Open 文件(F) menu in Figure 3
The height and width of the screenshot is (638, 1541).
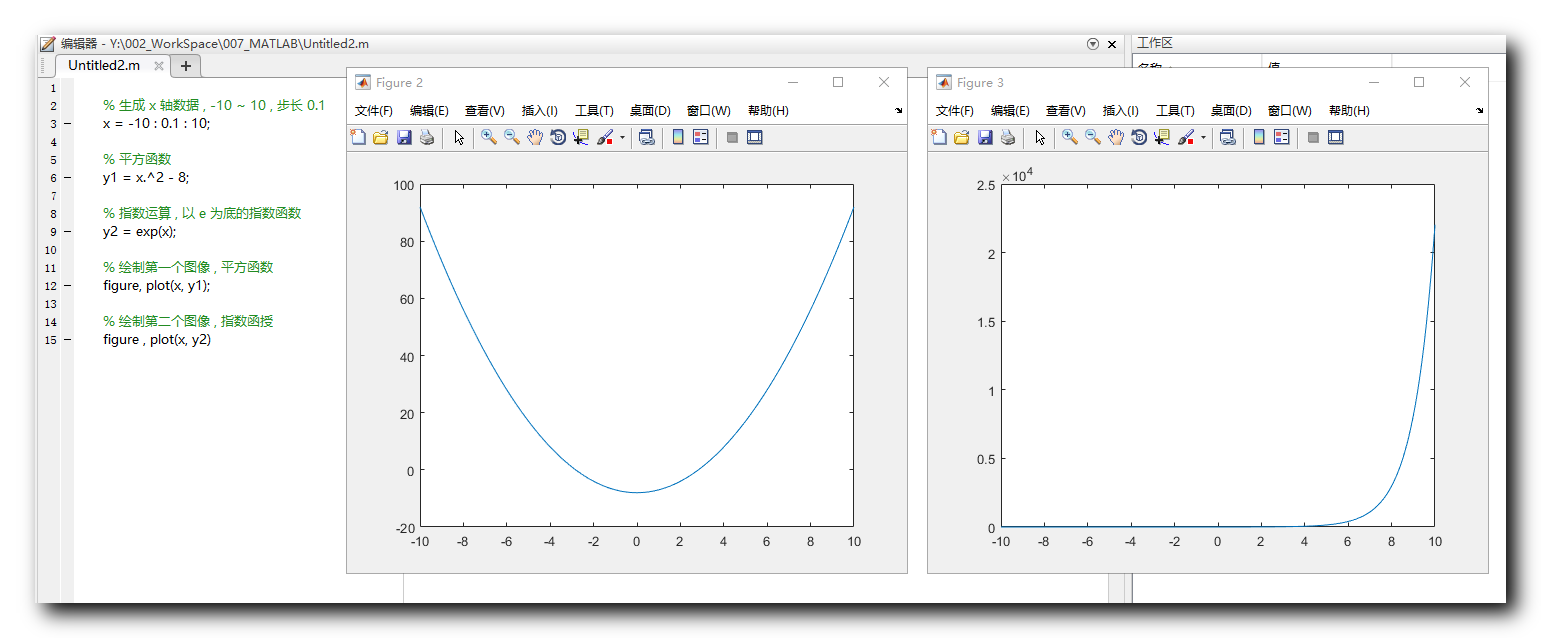pyautogui.click(x=955, y=111)
